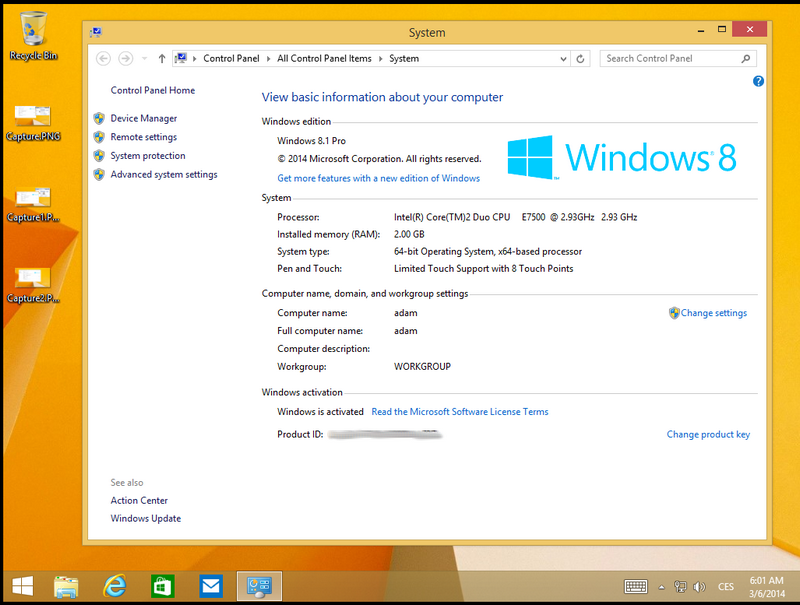
Task: Expand the root chevron before Control Panel
Action: click(194, 59)
